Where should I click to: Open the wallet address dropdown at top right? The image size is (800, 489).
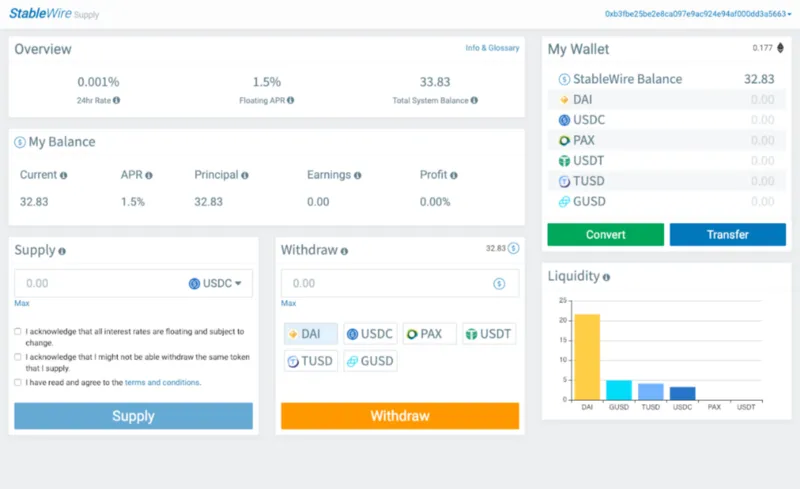point(698,14)
